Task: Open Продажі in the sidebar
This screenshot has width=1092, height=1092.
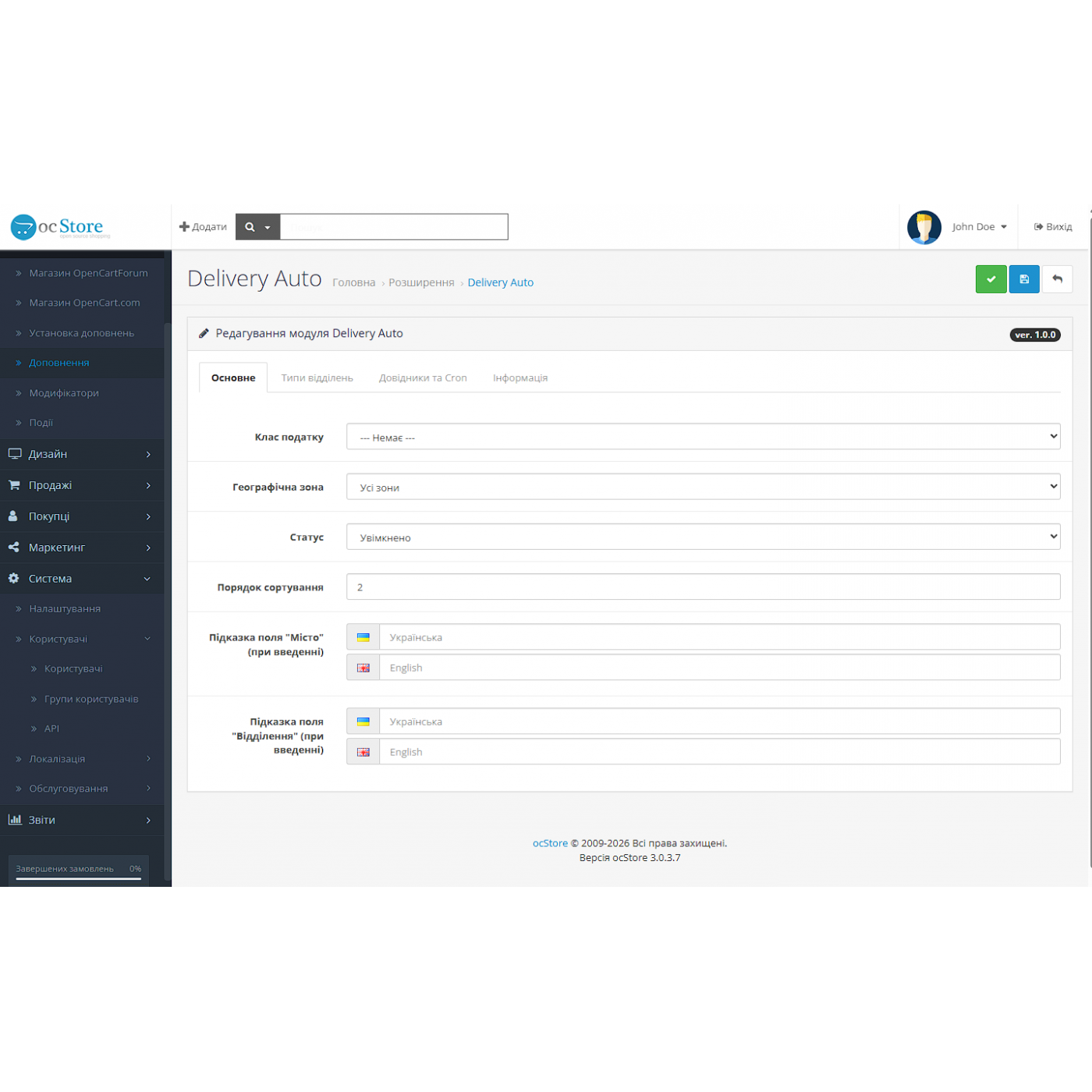Action: (x=82, y=485)
